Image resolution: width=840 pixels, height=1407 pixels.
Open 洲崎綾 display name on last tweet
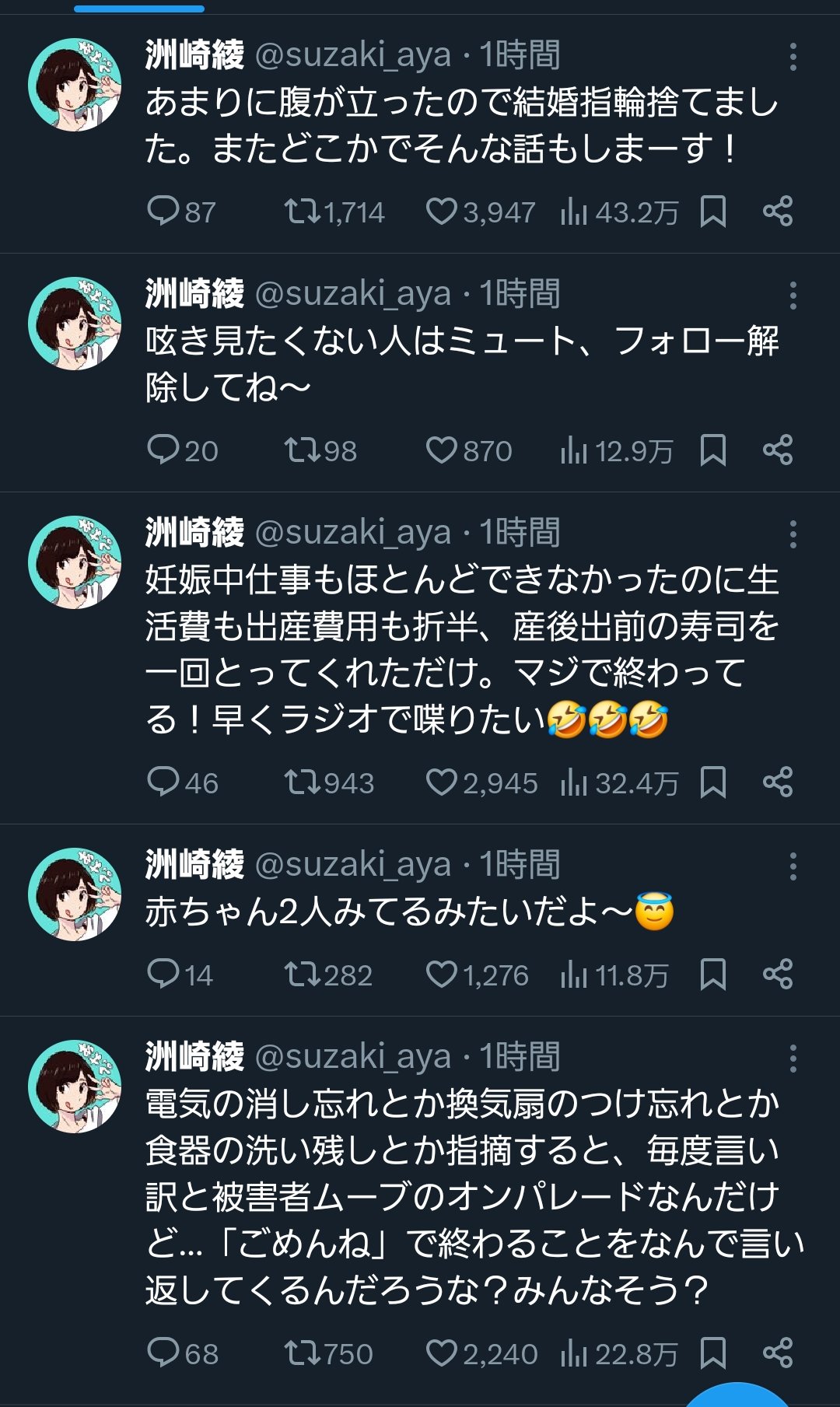pyautogui.click(x=194, y=1057)
